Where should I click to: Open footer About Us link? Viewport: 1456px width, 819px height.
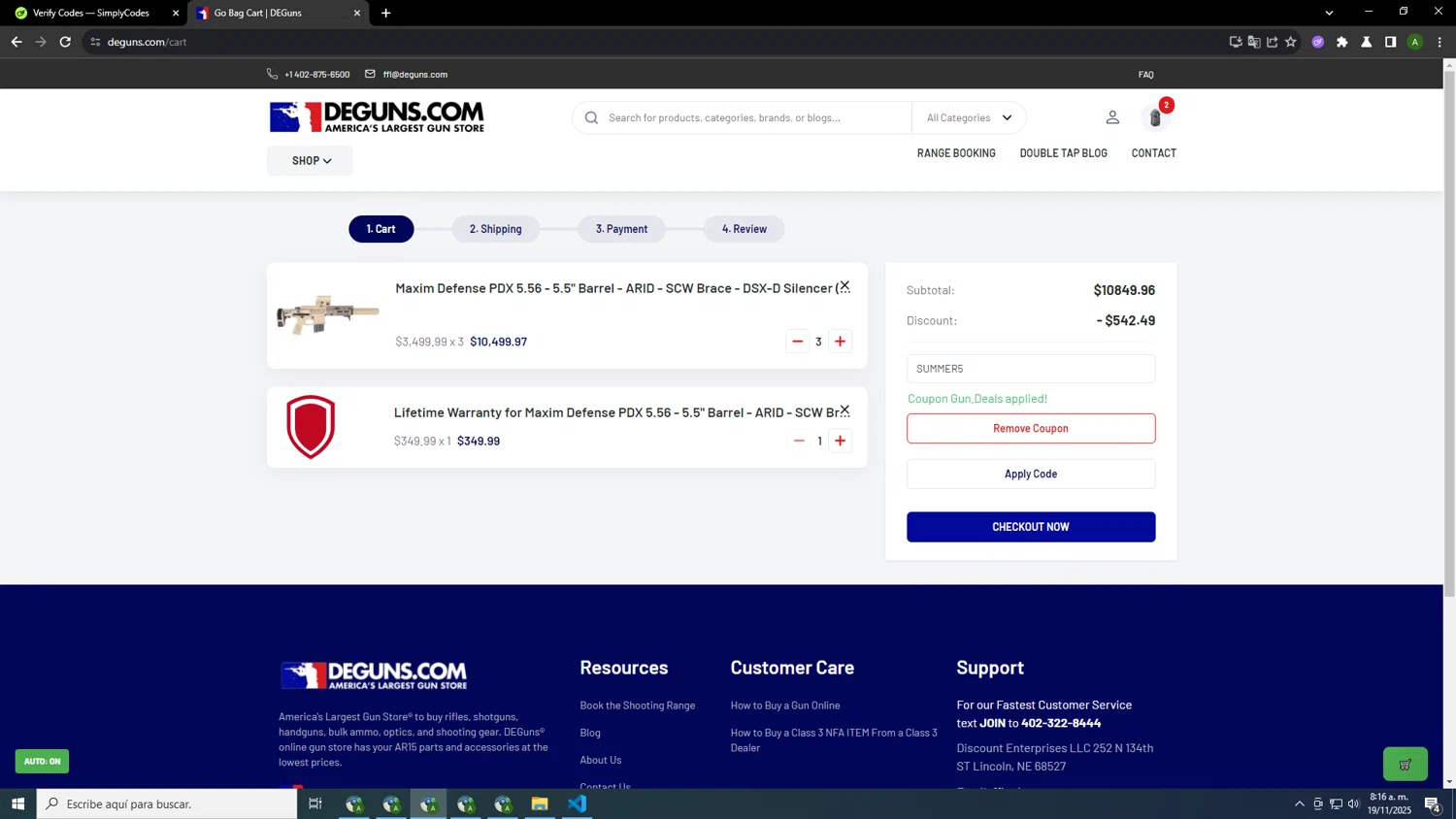(601, 760)
